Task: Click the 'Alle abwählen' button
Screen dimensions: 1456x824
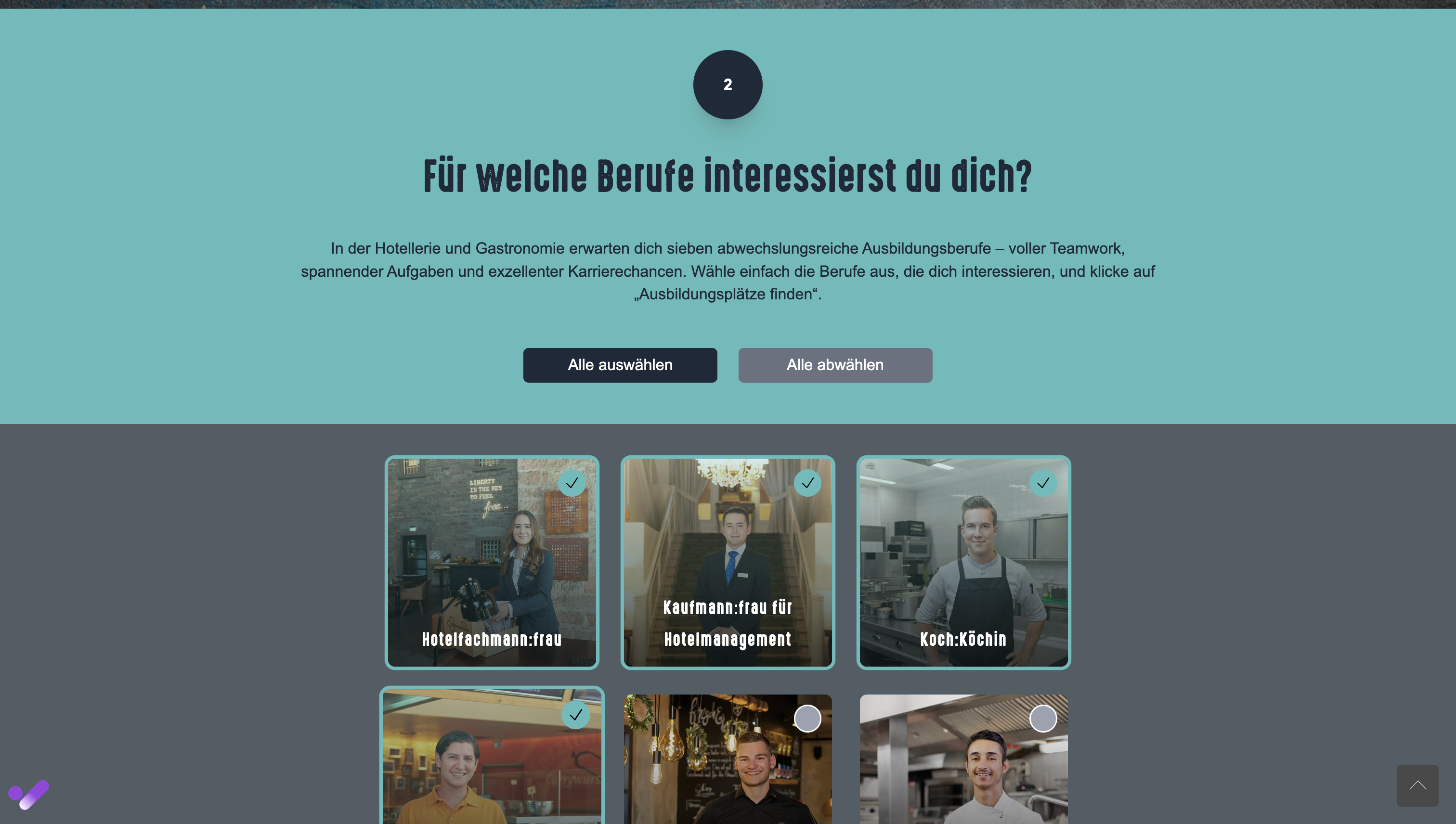Action: tap(835, 365)
